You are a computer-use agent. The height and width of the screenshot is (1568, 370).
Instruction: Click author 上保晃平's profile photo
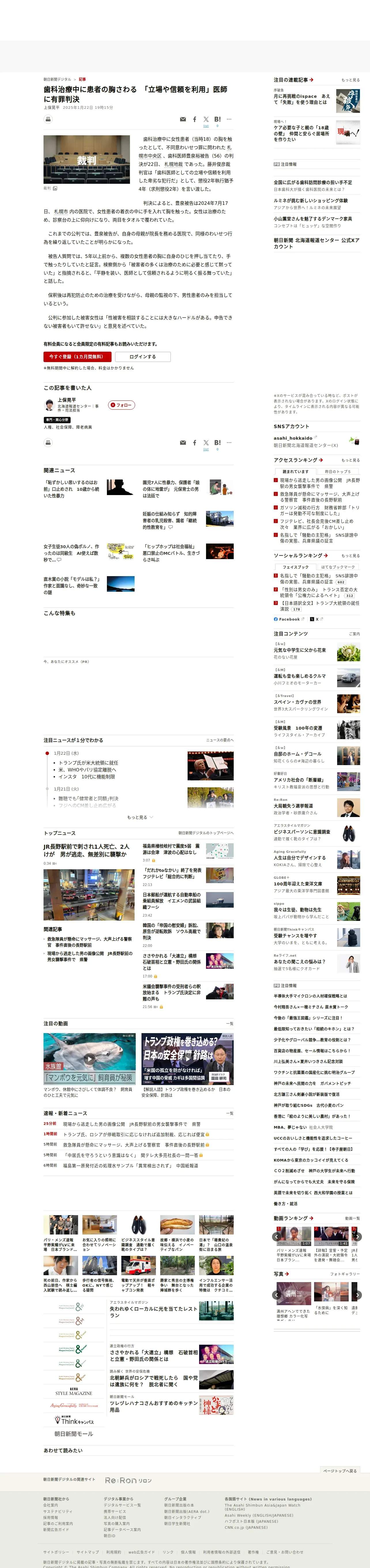tap(49, 405)
